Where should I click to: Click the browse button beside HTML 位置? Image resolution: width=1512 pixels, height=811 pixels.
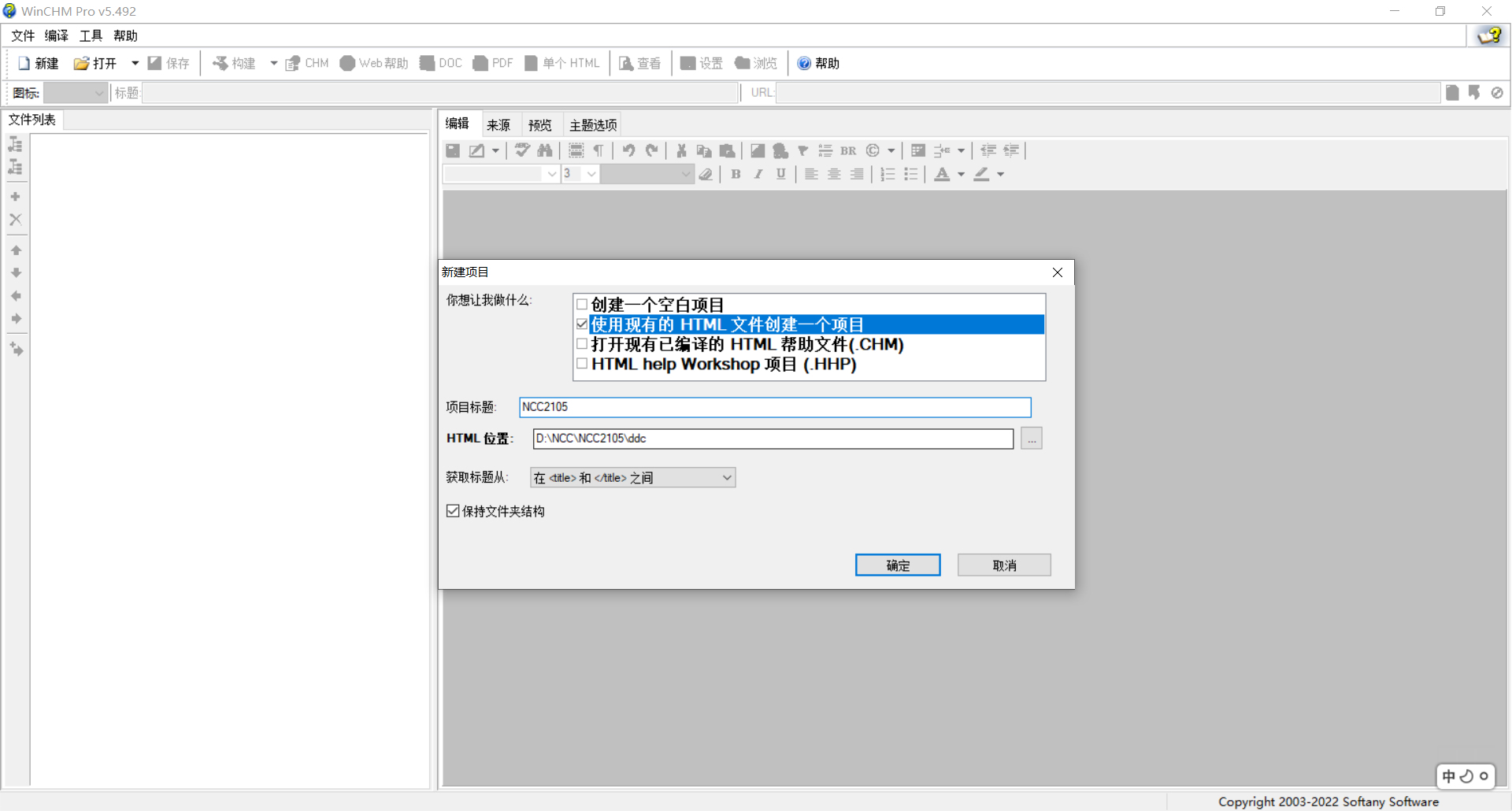point(1032,438)
